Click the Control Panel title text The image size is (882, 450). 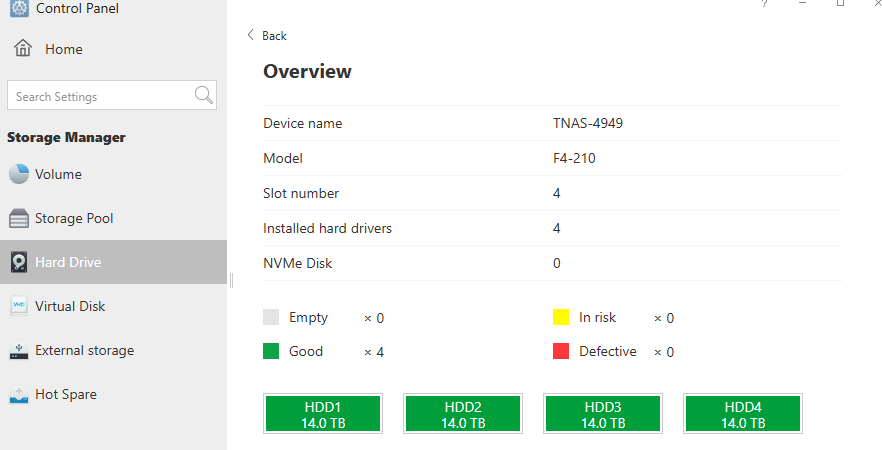(x=77, y=8)
